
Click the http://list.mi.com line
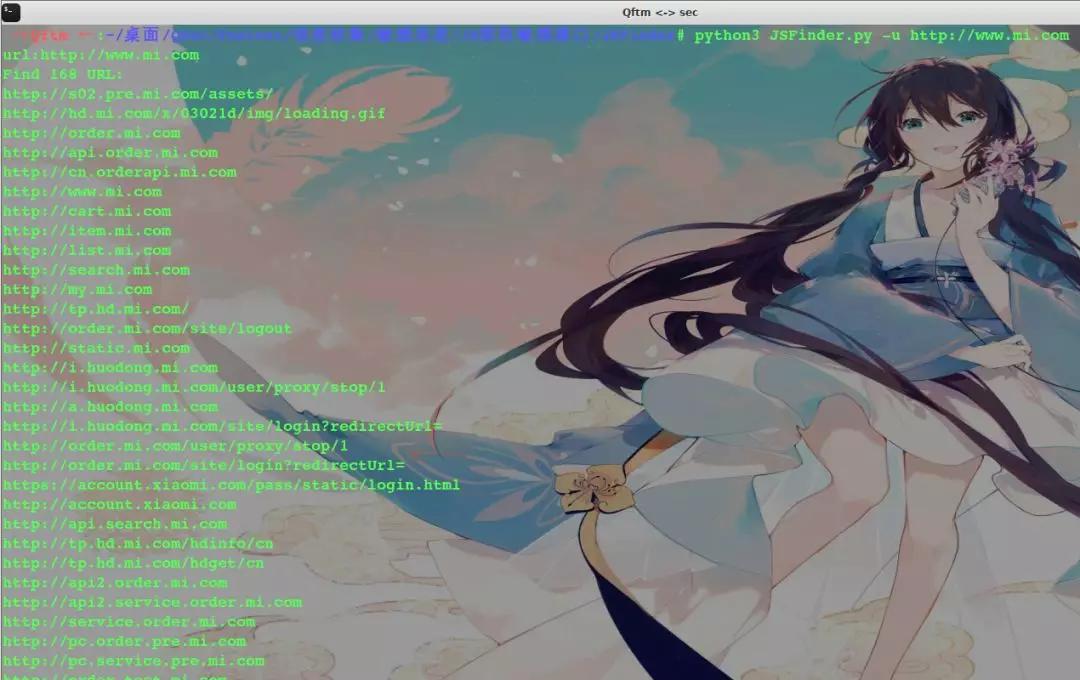pyautogui.click(x=87, y=250)
